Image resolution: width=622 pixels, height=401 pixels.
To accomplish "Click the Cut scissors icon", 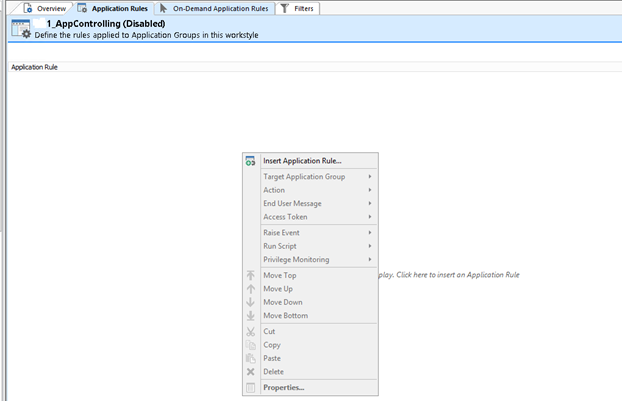I will point(250,331).
